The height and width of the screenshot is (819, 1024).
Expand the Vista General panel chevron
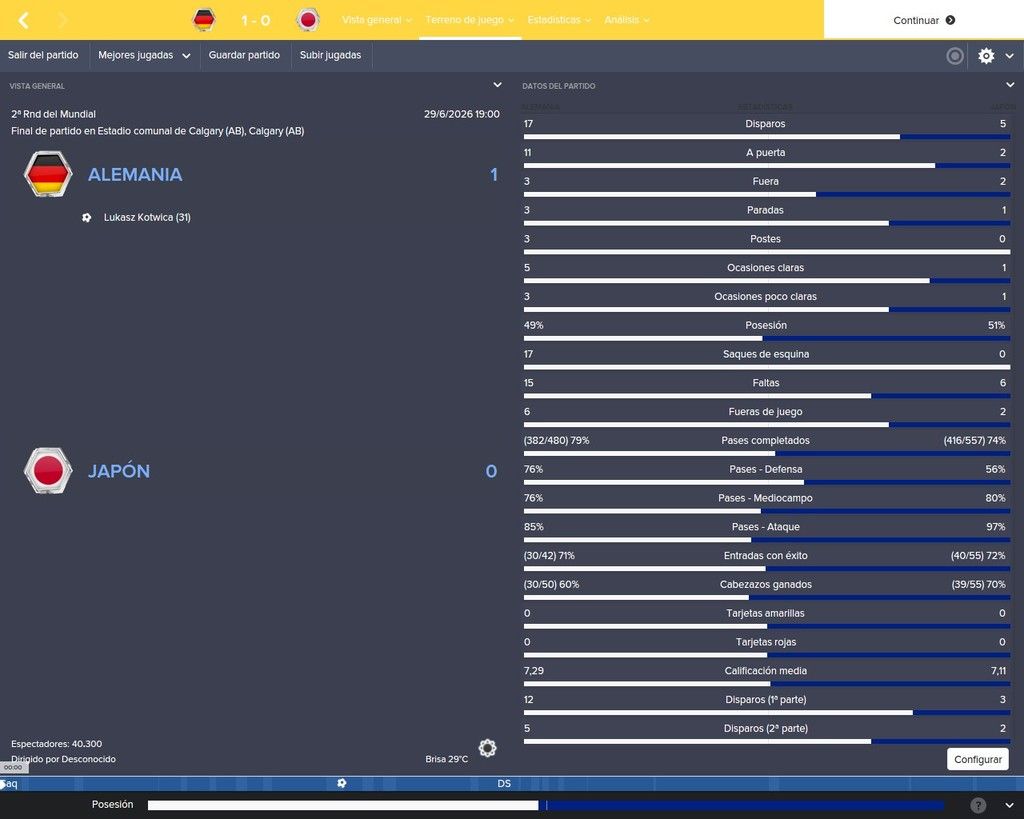pos(497,85)
